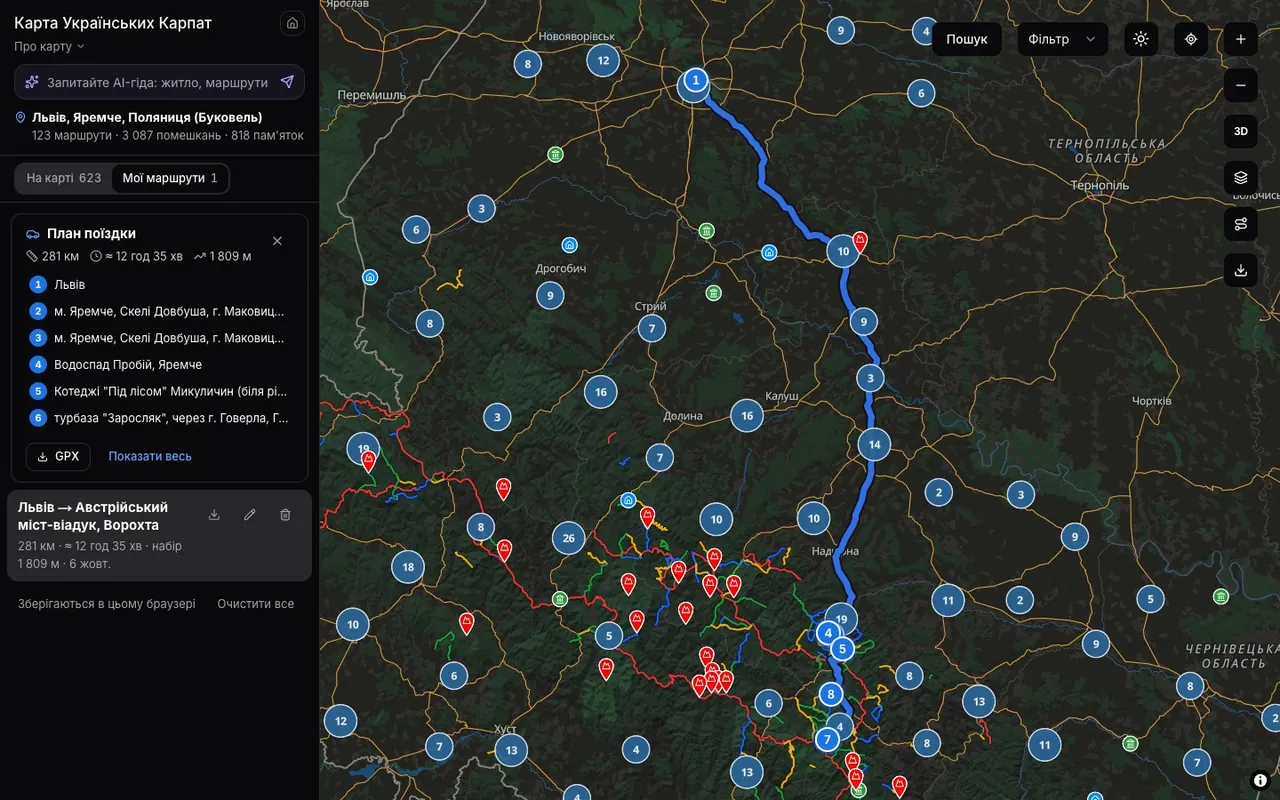Expand the Про карту dropdown
The image size is (1280, 800).
(x=50, y=46)
